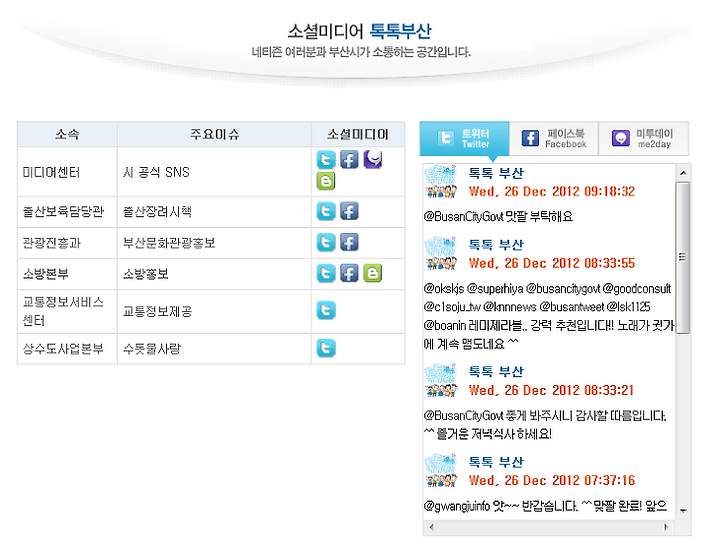
Task: Click the feed's vertical scrollbar up arrow
Action: point(683,173)
